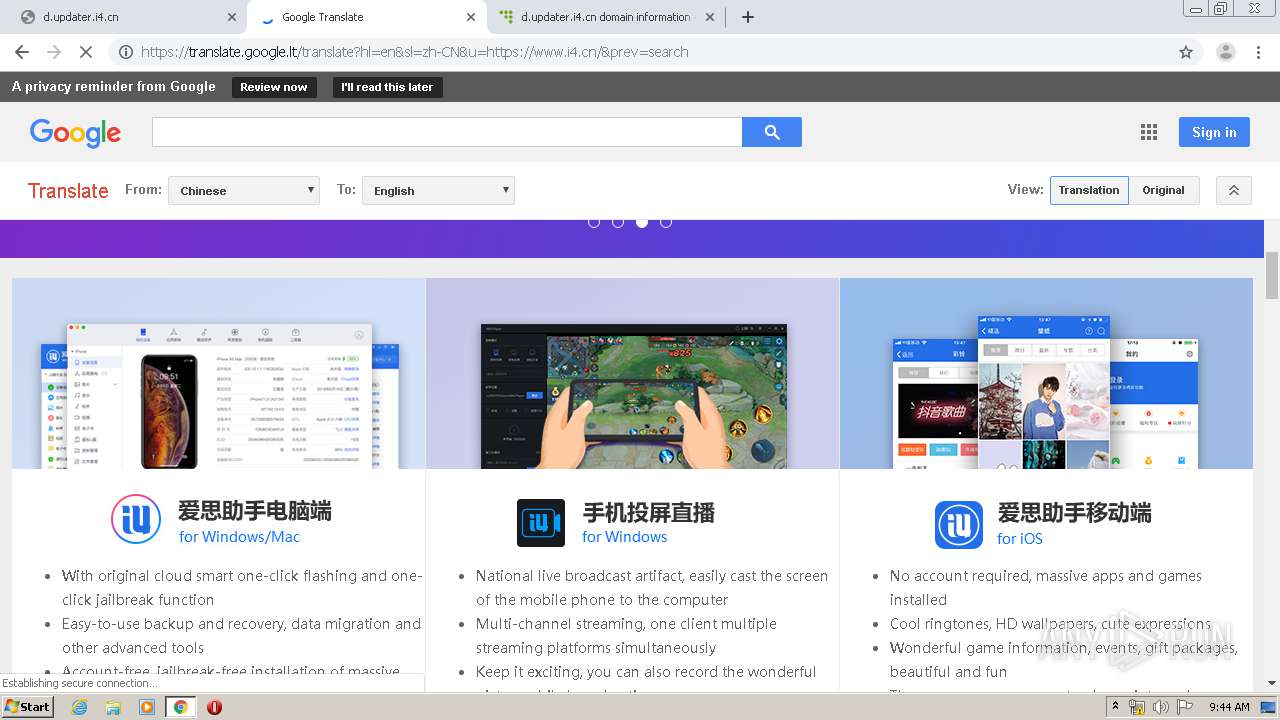The width and height of the screenshot is (1280, 720).
Task: Open the Windows Start menu
Action: pos(28,707)
